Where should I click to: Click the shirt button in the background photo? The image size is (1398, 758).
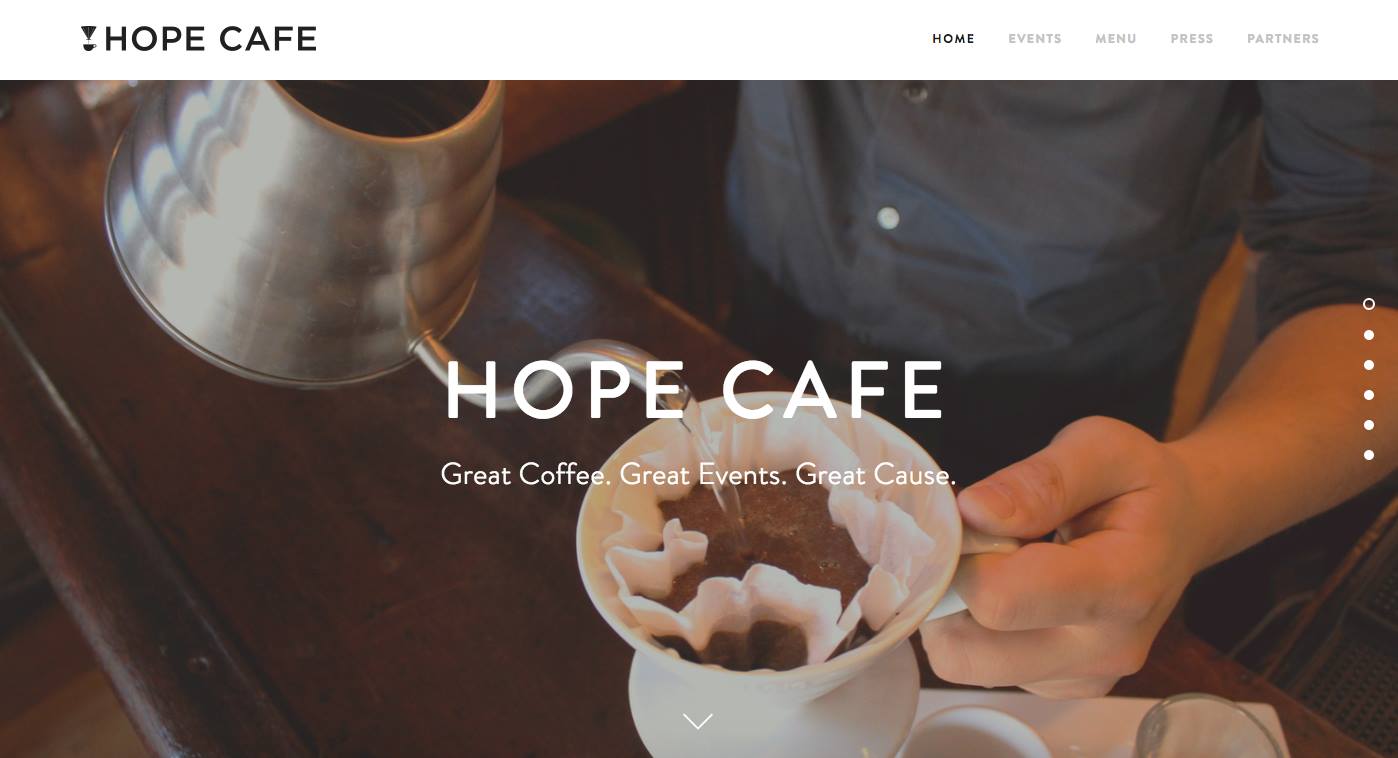click(888, 217)
